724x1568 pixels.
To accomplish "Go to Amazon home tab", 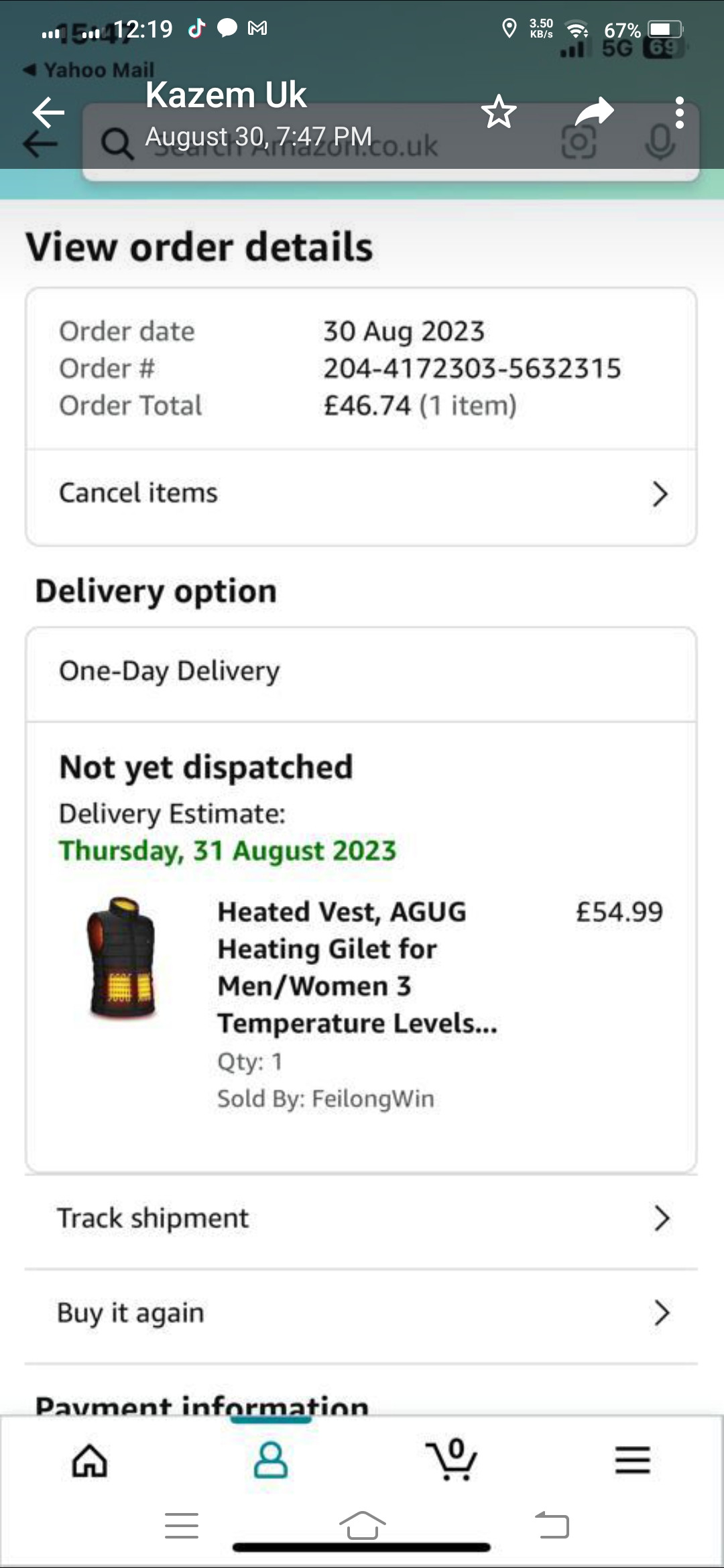I will [x=90, y=1461].
